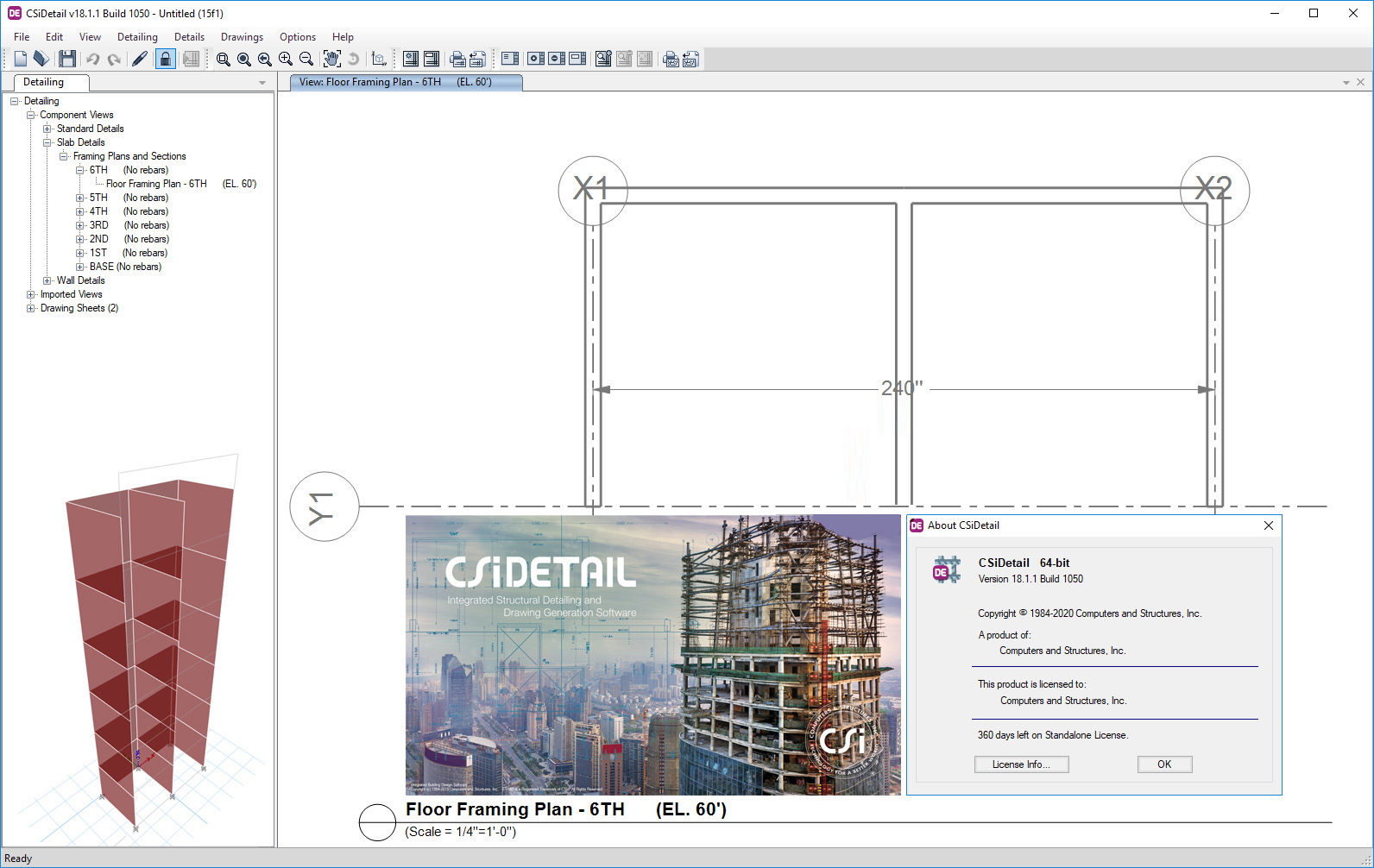Click the zoom in plus icon
This screenshot has height=868, width=1374.
coord(286,59)
